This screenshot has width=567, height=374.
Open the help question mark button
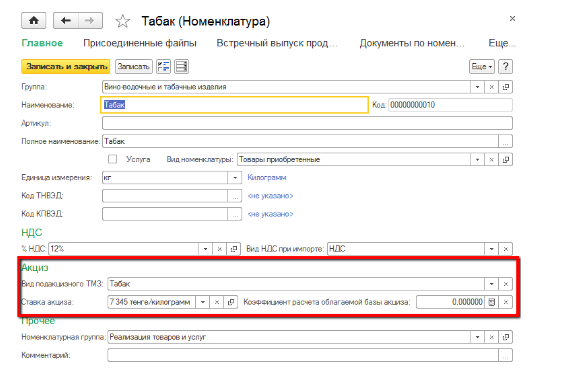[506, 67]
